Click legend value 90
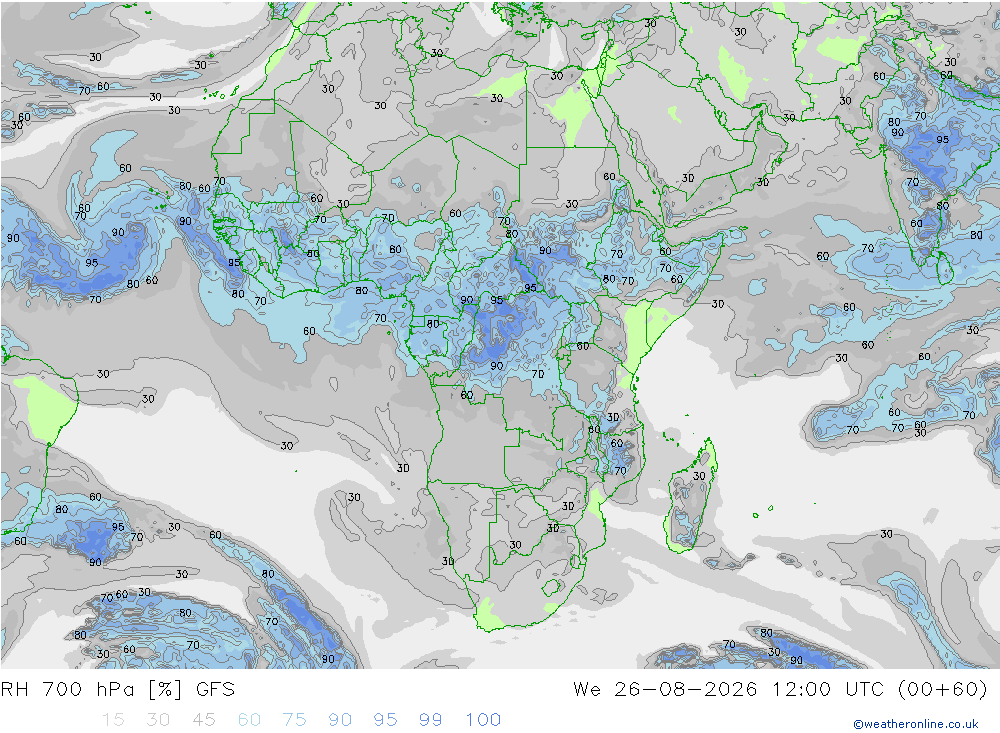The height and width of the screenshot is (733, 1000). point(340,720)
